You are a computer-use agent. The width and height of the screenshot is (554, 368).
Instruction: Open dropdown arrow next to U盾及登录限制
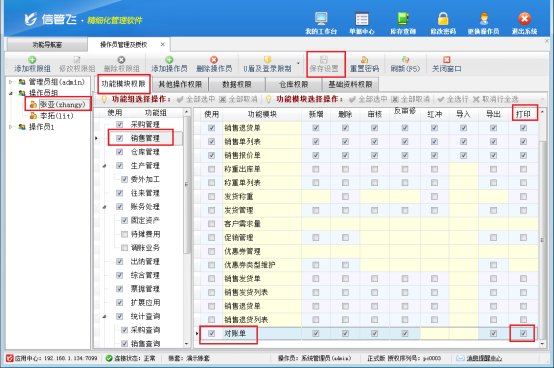298,64
